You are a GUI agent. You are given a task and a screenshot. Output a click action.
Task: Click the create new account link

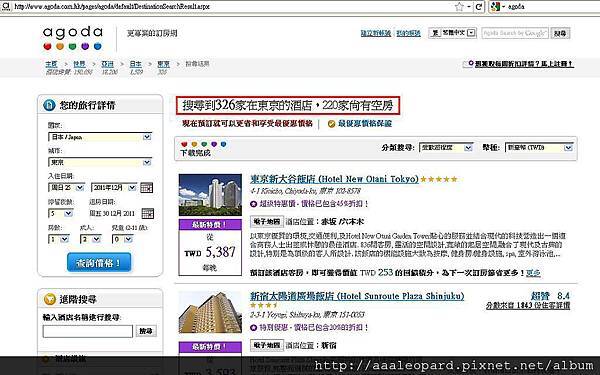[x=376, y=33]
